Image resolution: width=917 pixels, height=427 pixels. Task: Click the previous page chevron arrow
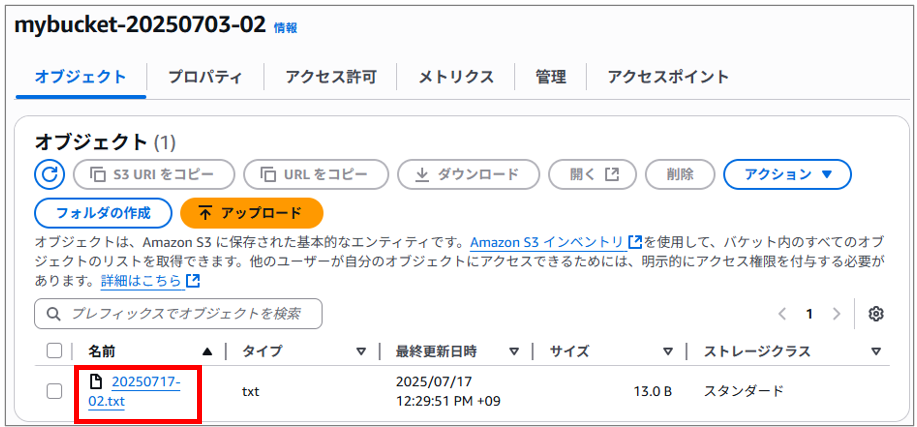[782, 314]
